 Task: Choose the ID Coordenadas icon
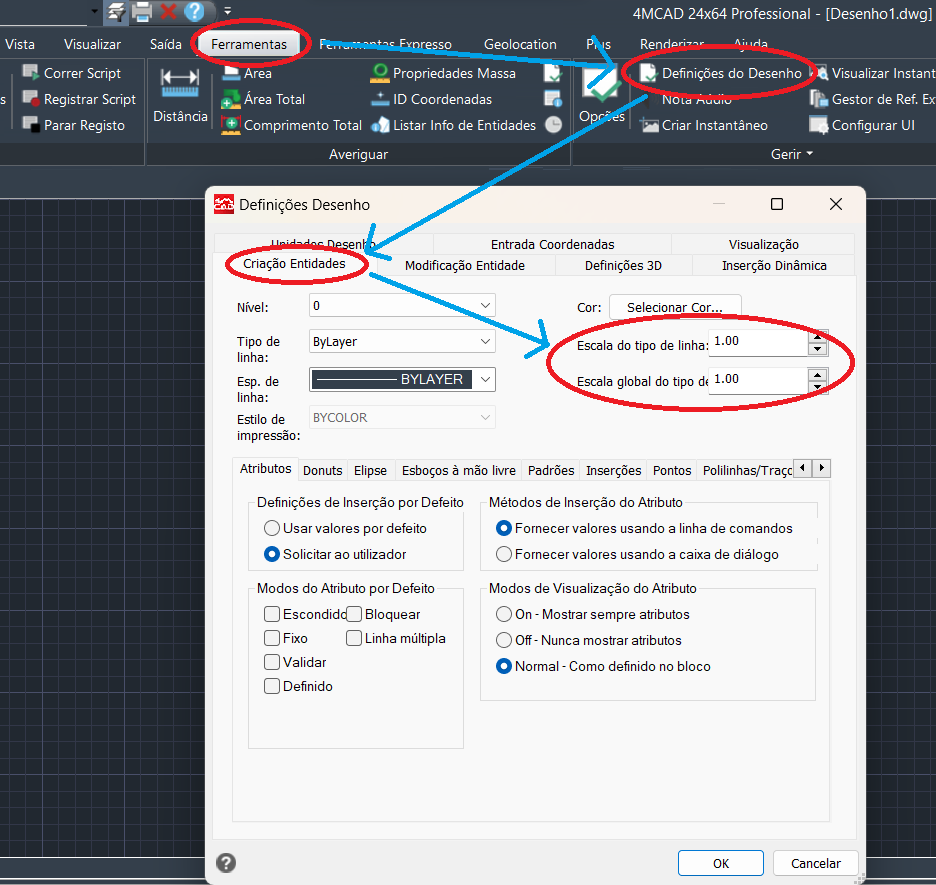pyautogui.click(x=380, y=98)
